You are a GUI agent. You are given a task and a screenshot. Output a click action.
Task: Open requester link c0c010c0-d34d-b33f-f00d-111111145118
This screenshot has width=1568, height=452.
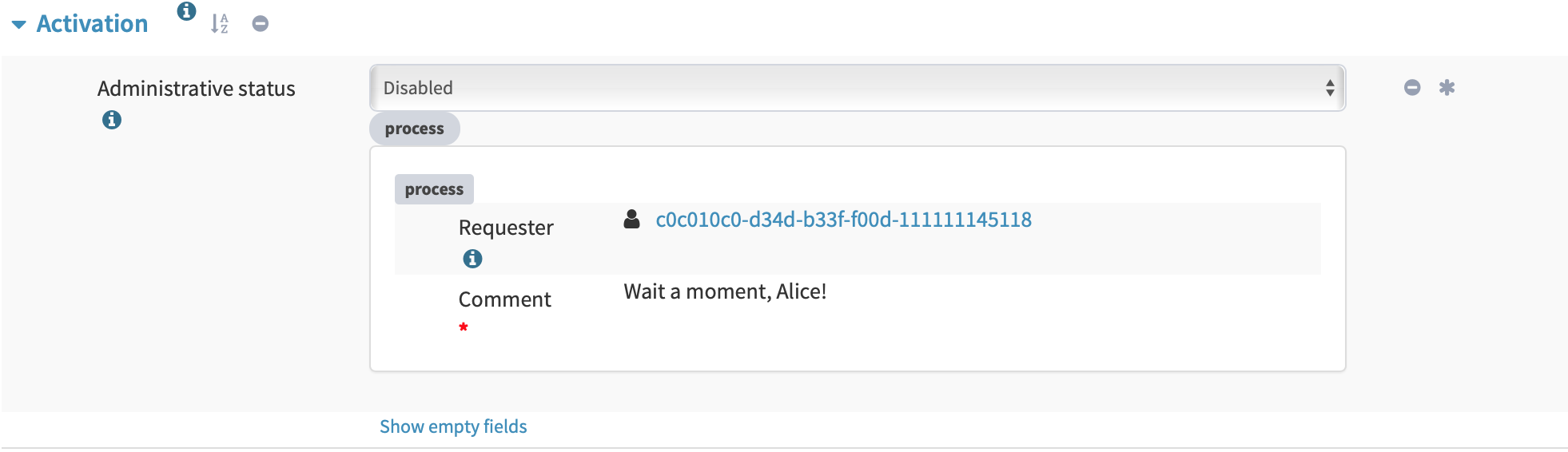tap(843, 220)
